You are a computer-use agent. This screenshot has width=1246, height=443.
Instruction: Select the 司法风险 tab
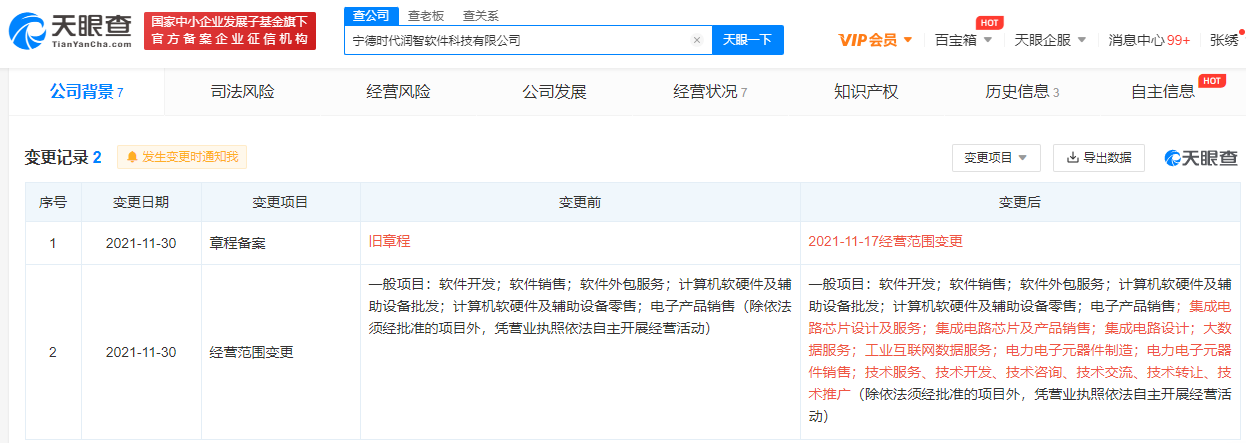(242, 92)
